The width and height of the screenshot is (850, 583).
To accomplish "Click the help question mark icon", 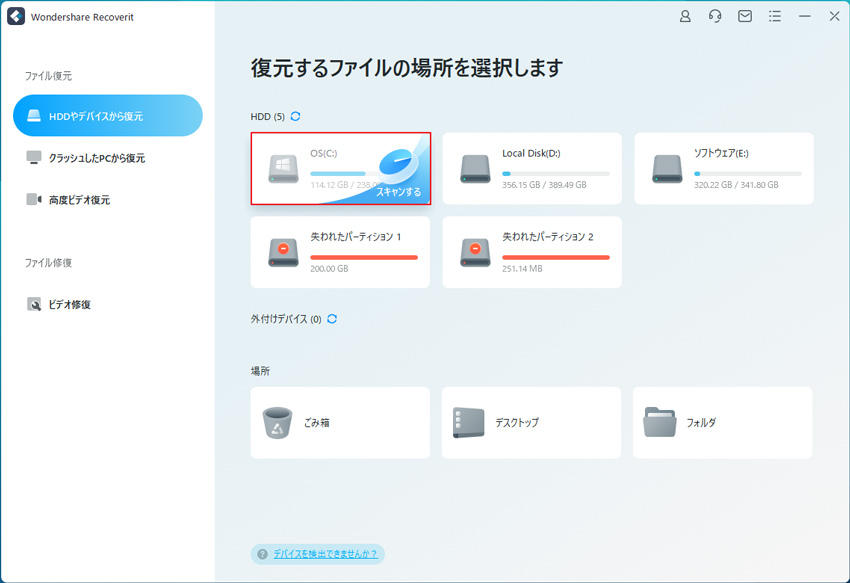I will [262, 554].
